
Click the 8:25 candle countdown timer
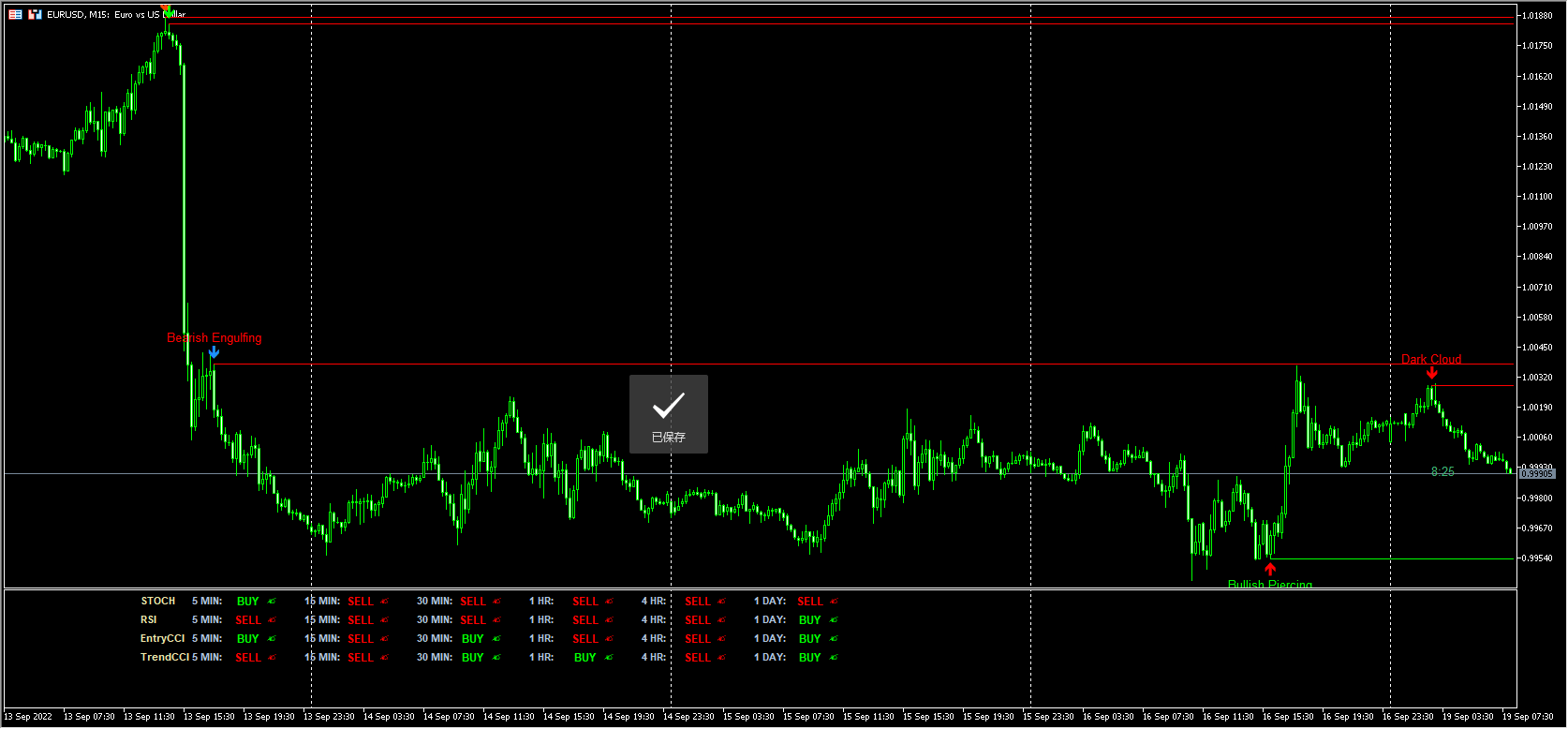coord(1442,472)
